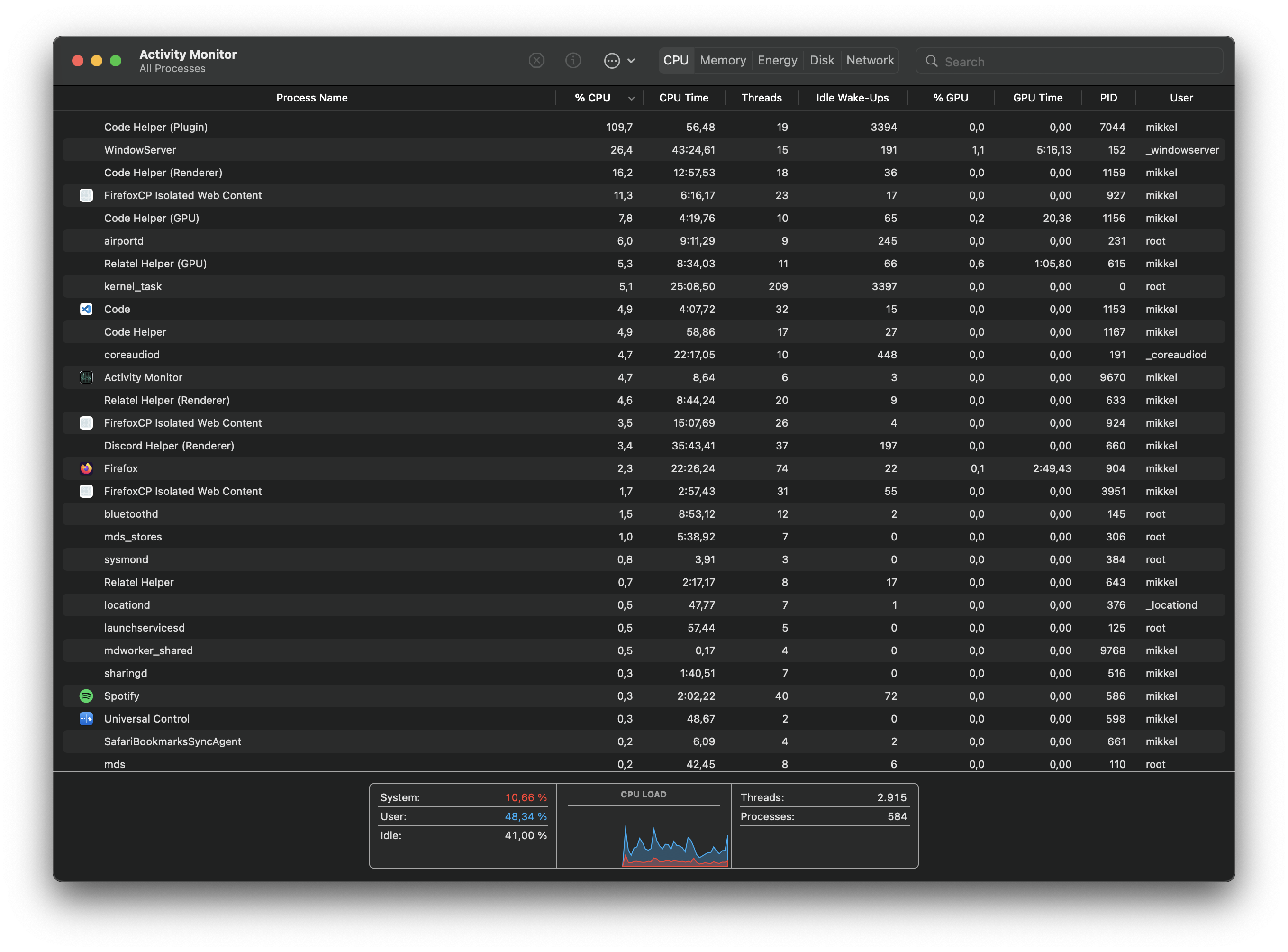Image resolution: width=1288 pixels, height=952 pixels.
Task: Click the magnifier icon in the search field
Action: [x=931, y=61]
